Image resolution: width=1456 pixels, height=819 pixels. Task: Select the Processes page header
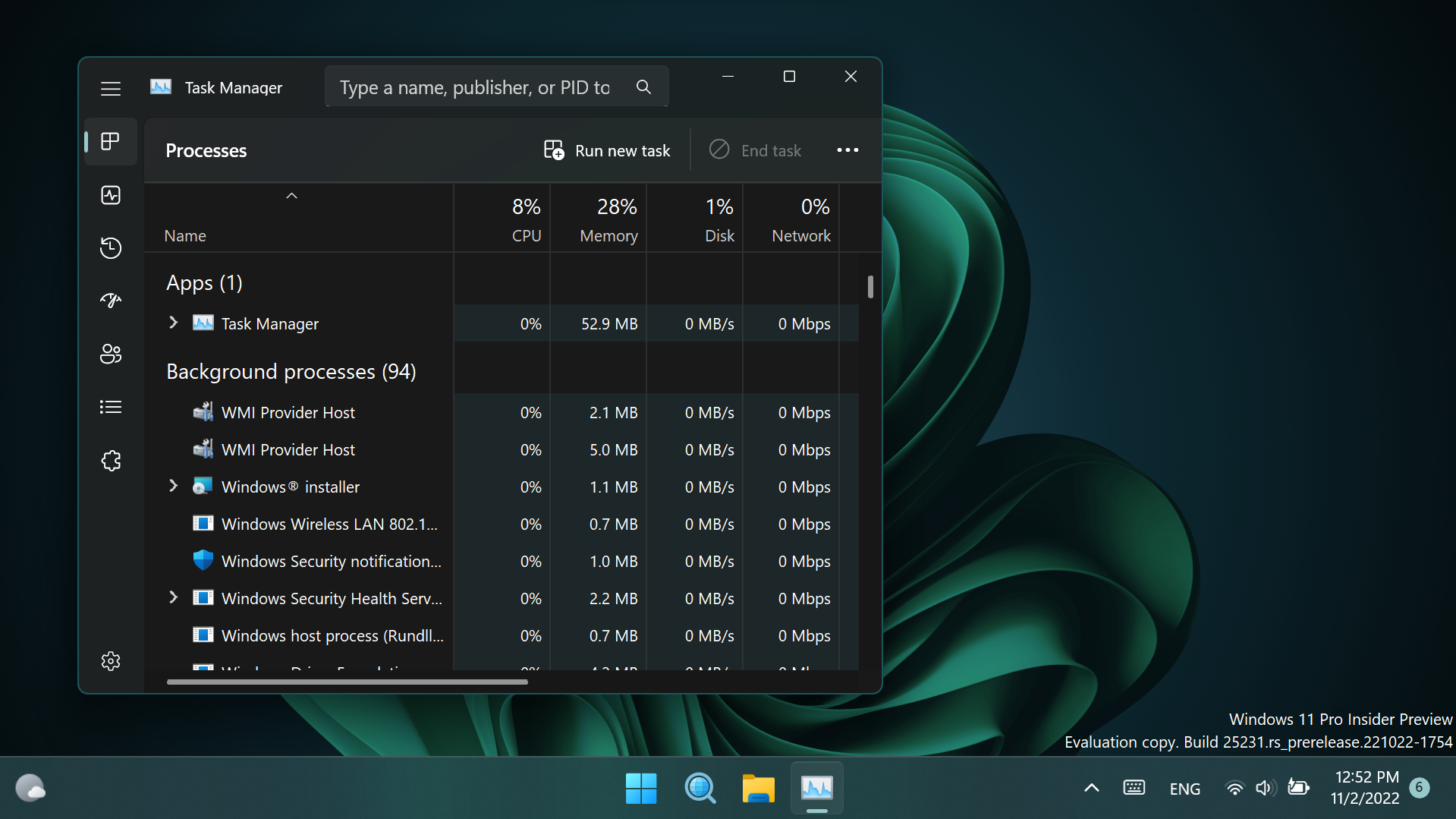click(x=206, y=150)
